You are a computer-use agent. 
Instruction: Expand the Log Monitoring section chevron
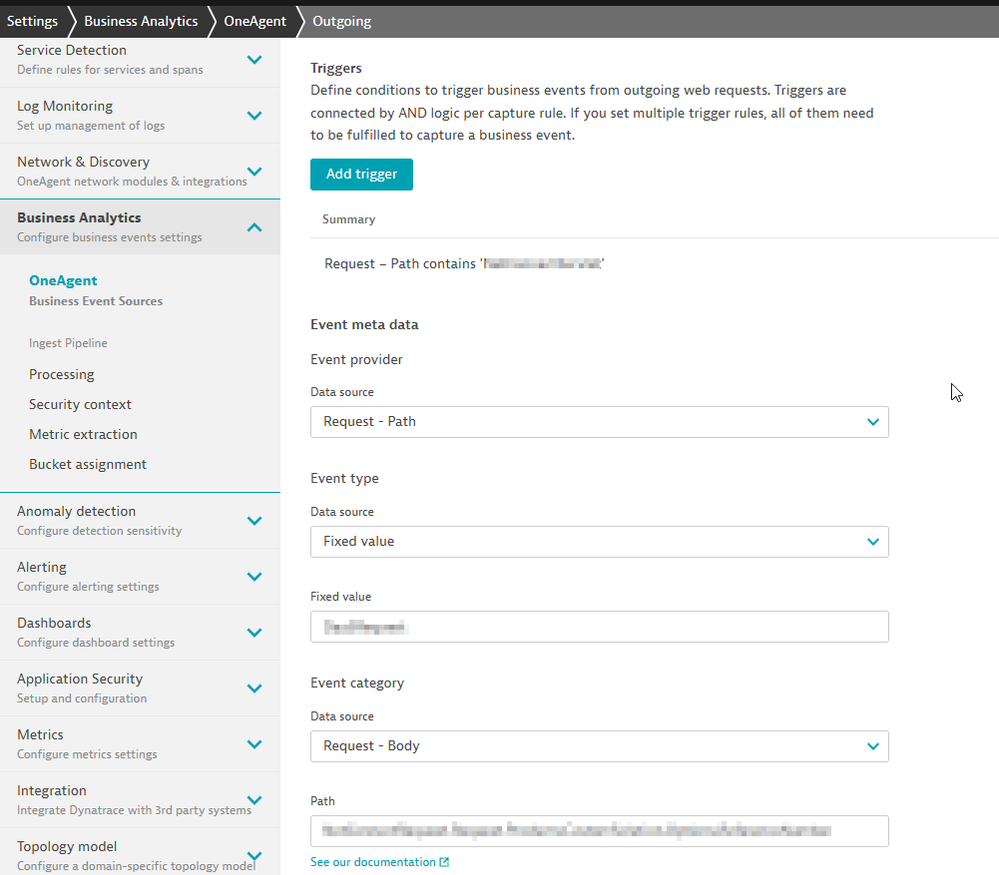pyautogui.click(x=255, y=116)
